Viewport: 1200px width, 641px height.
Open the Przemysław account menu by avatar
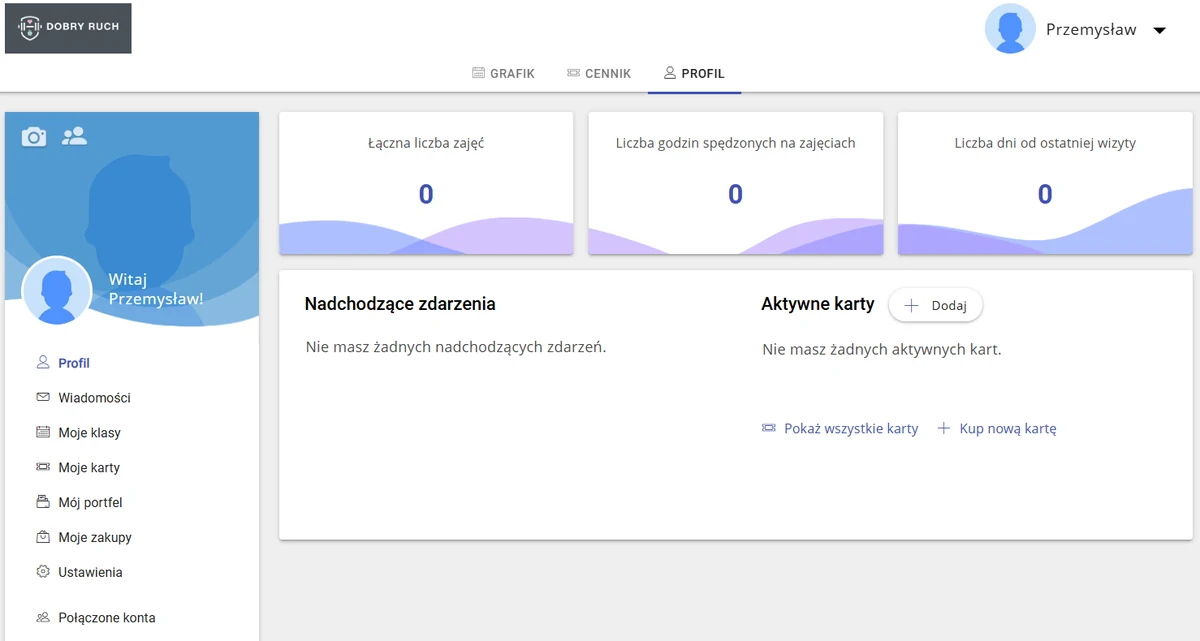1010,29
